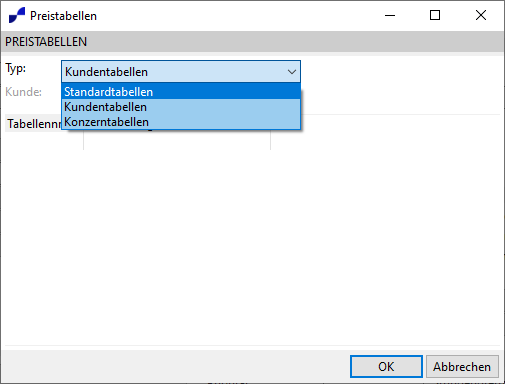Minimize the Preistabellen window

[x=390, y=15]
